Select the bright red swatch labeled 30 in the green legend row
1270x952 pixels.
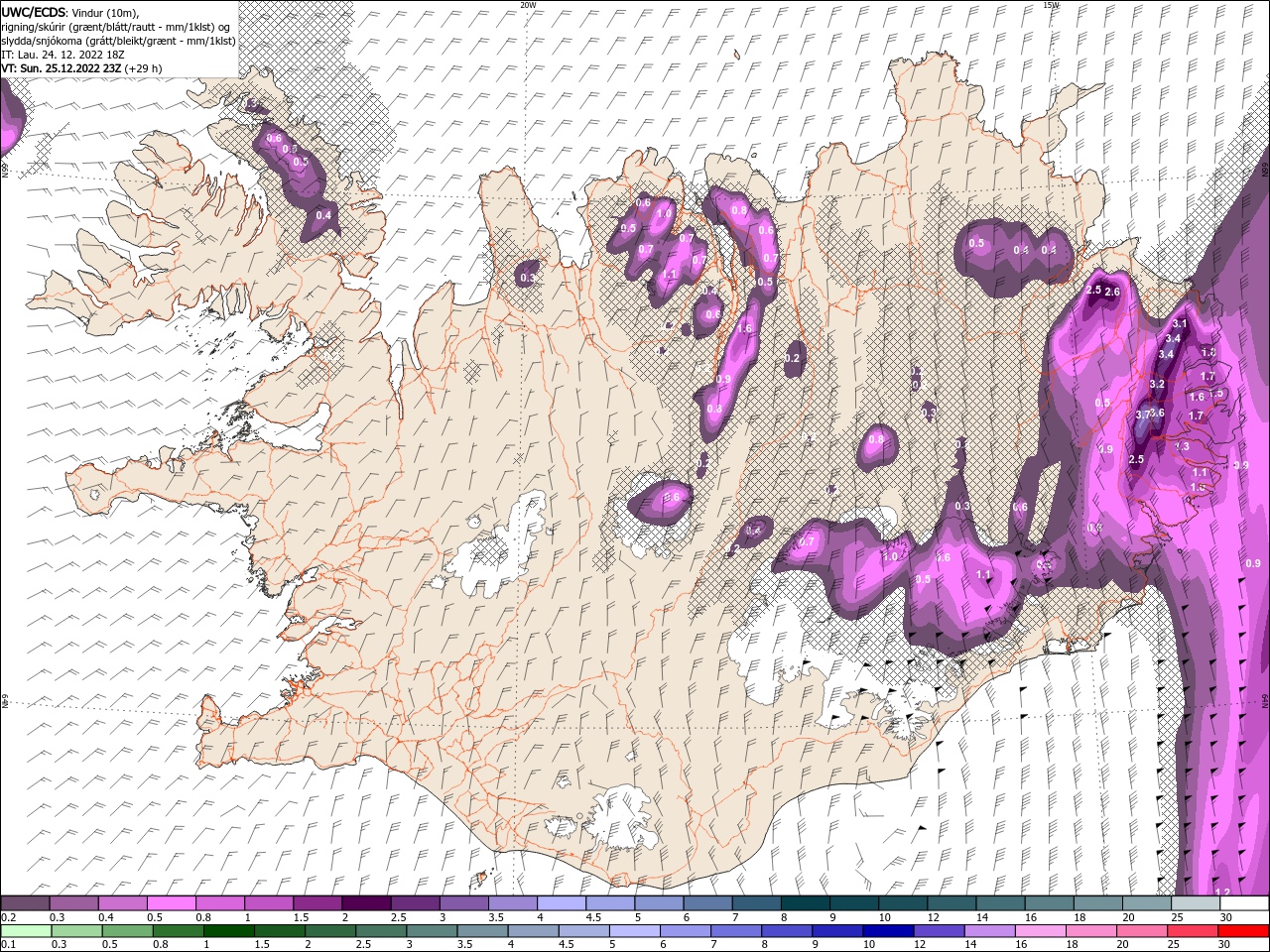tap(1244, 931)
